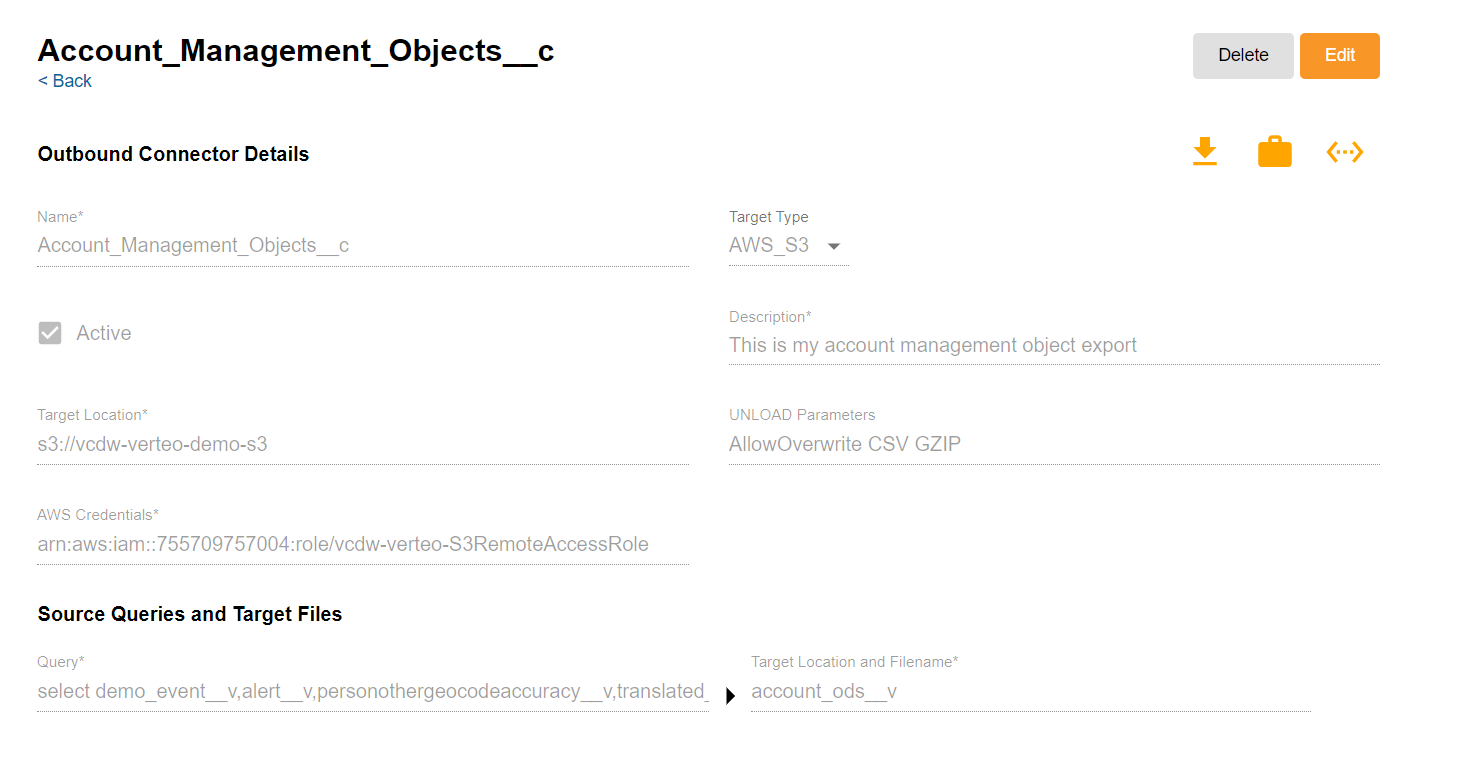Click the download arrow icon

coord(1205,152)
